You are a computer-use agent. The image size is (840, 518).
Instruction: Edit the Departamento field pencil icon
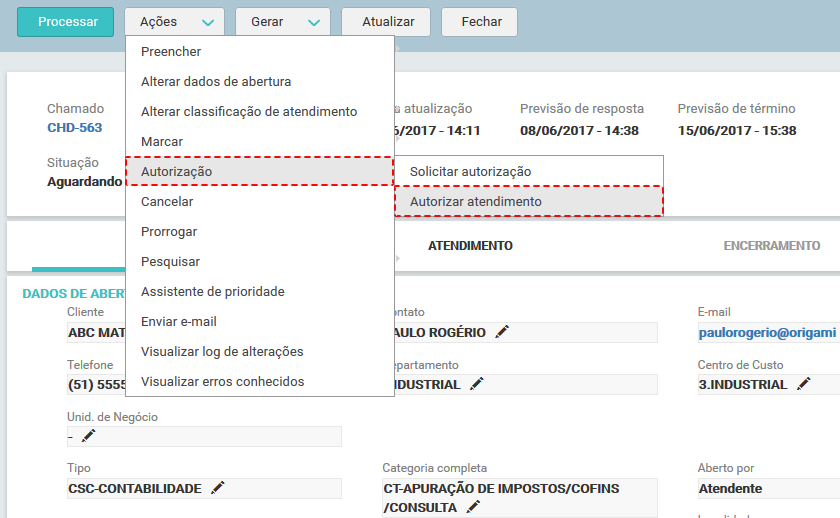(x=477, y=384)
